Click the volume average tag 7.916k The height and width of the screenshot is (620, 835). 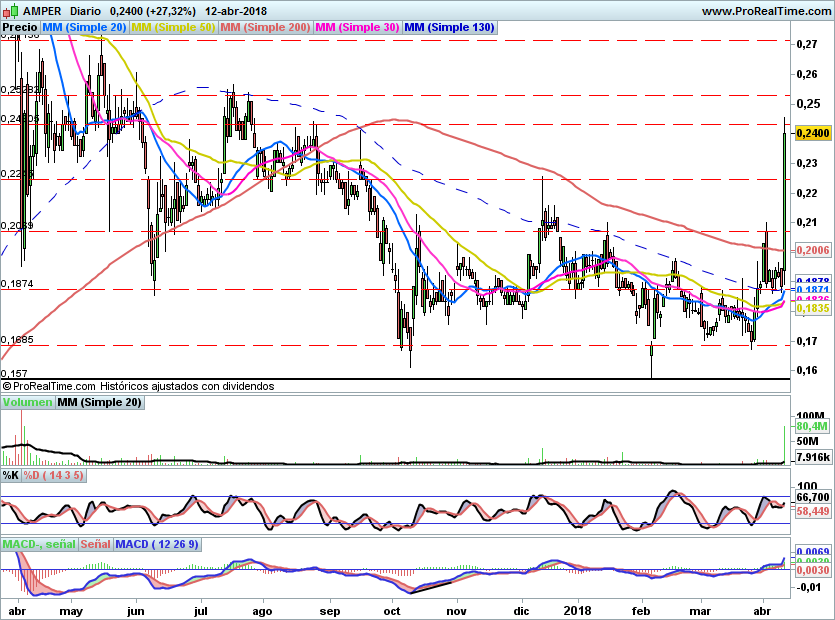coord(813,457)
